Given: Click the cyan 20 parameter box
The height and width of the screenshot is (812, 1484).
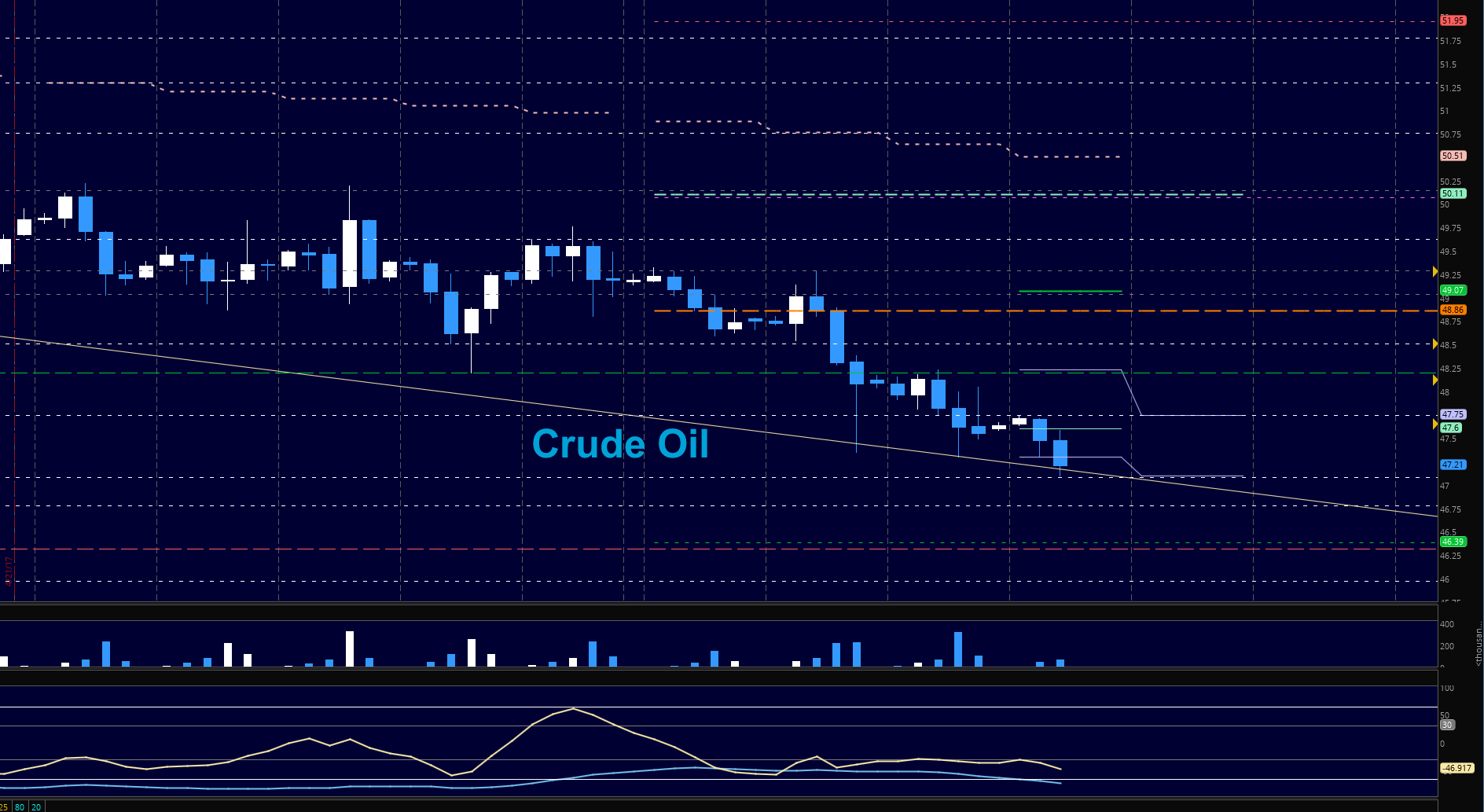Looking at the screenshot, I should pyautogui.click(x=36, y=806).
